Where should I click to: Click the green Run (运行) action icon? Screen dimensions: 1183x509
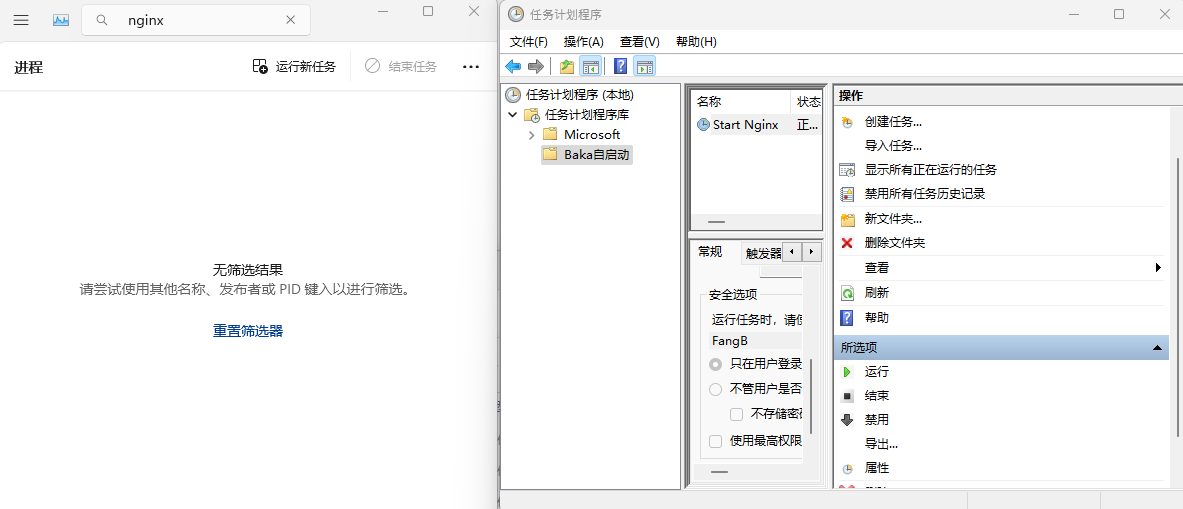847,372
